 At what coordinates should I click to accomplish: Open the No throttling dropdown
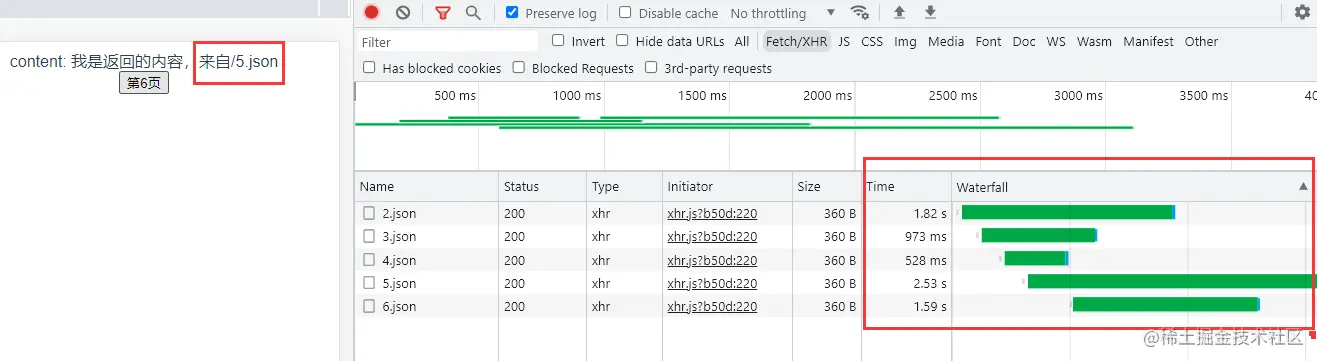(x=783, y=13)
